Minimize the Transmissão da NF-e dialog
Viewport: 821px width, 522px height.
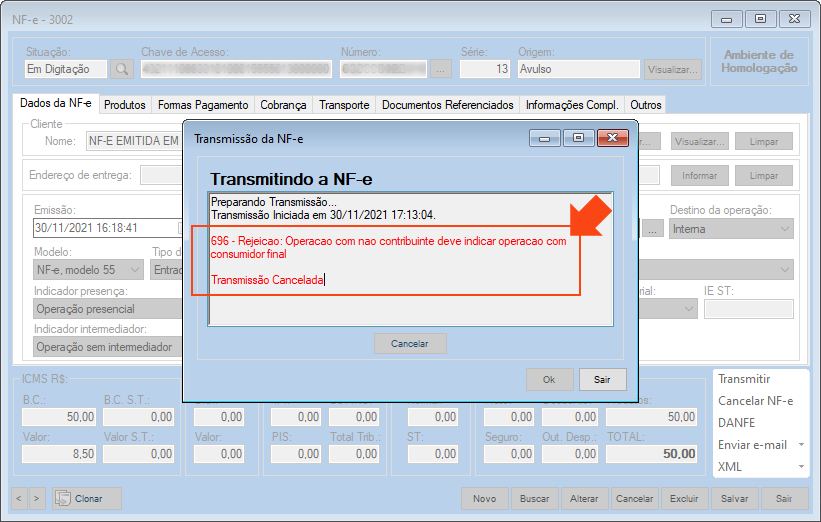tap(546, 139)
